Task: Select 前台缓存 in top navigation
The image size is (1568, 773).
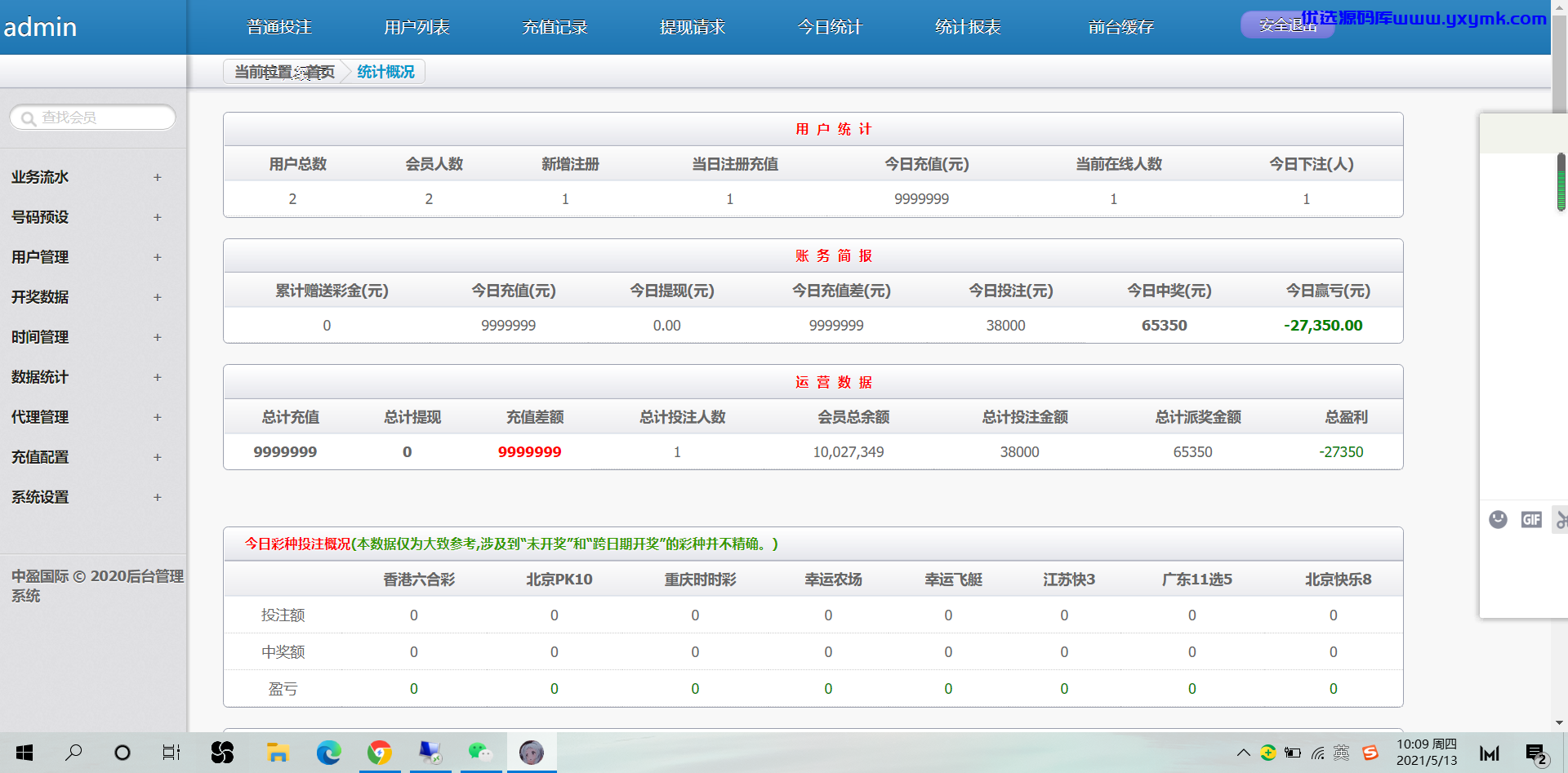Action: [x=1120, y=27]
